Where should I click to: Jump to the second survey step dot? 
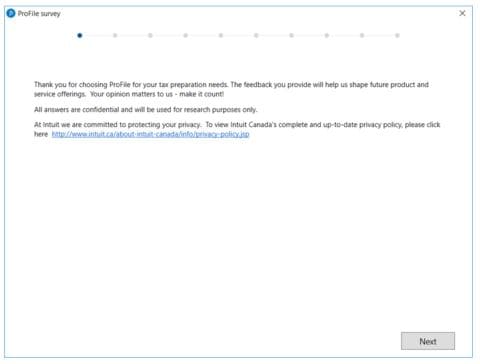pyautogui.click(x=115, y=35)
